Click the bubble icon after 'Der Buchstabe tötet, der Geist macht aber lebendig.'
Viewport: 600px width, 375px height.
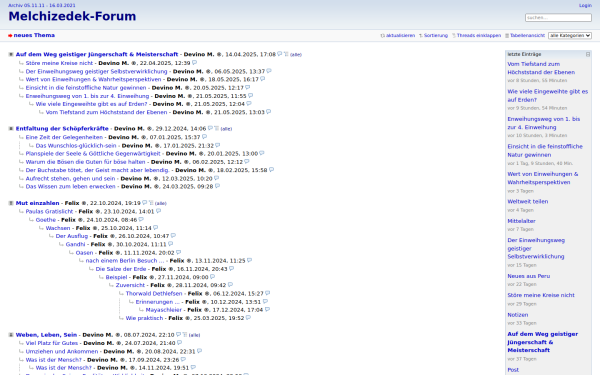(271, 170)
